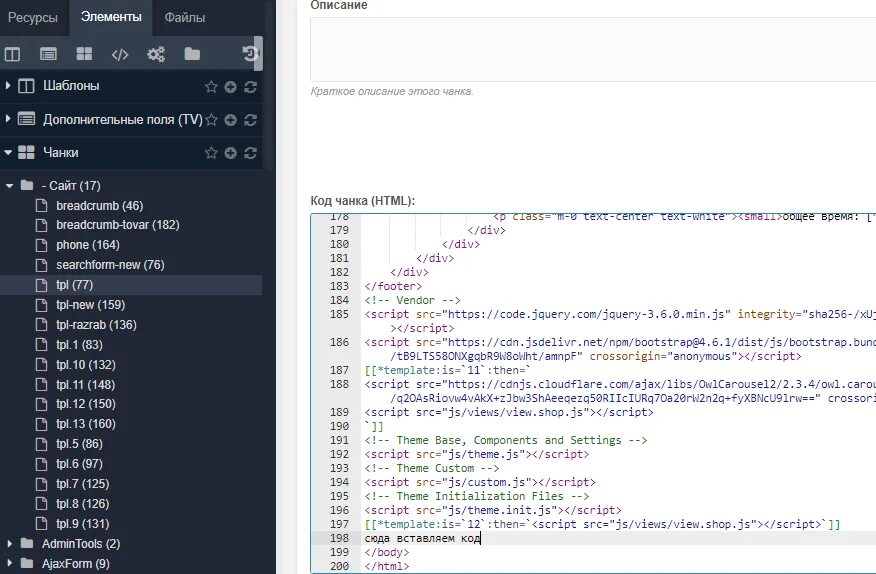Screen dimensions: 876x574
Task: Click the </body> tag on line 199
Action: [387, 552]
